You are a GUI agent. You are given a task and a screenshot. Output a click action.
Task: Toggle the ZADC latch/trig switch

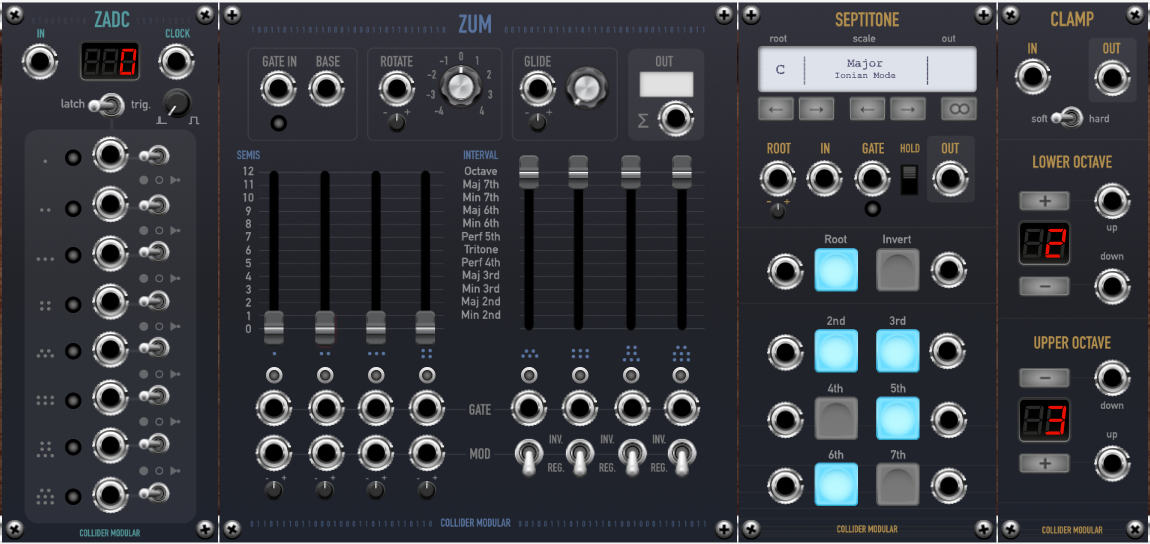106,106
